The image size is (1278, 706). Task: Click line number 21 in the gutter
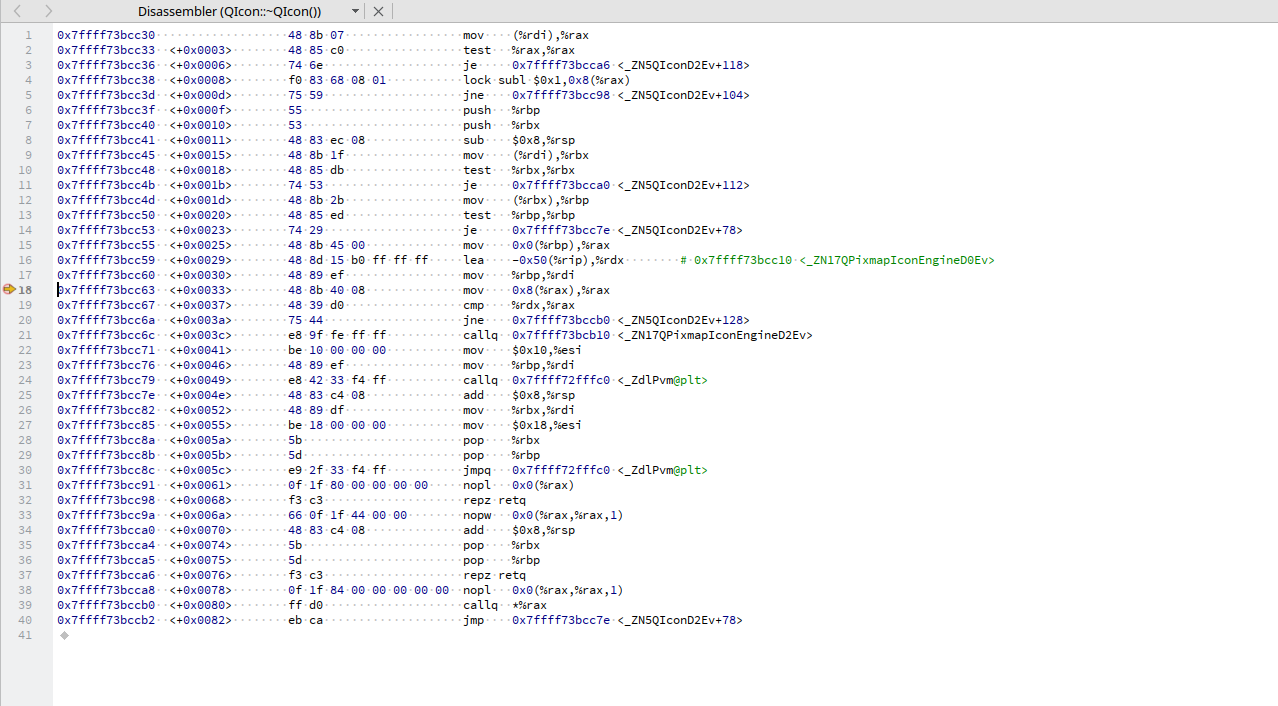26,335
